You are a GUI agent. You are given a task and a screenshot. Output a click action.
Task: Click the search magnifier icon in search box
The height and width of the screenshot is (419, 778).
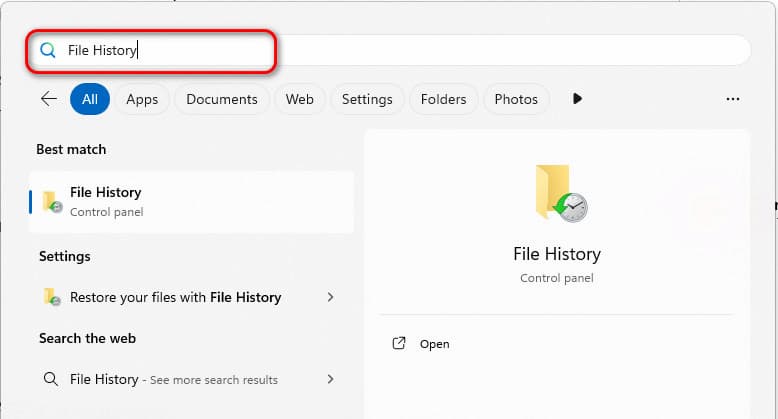click(47, 50)
